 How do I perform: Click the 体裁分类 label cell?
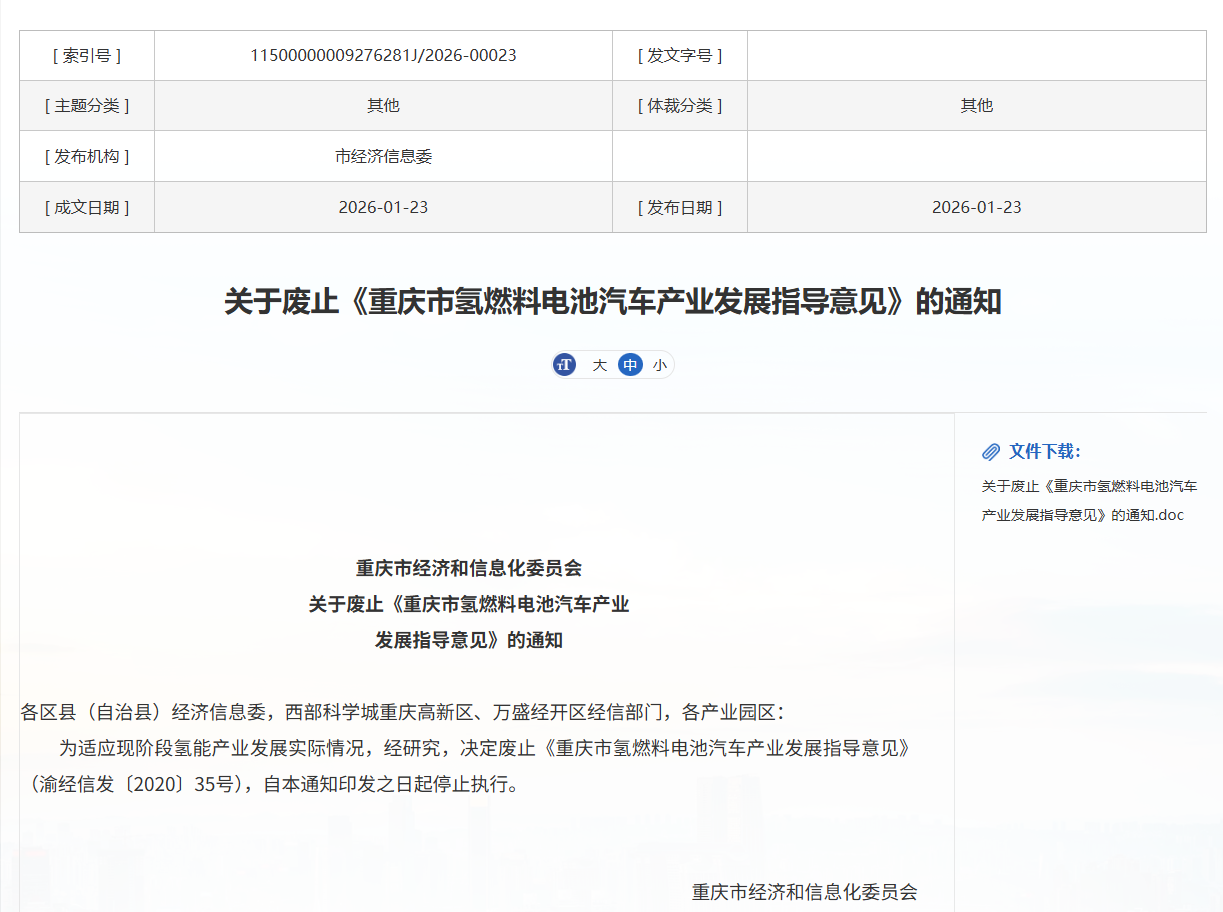coord(680,106)
